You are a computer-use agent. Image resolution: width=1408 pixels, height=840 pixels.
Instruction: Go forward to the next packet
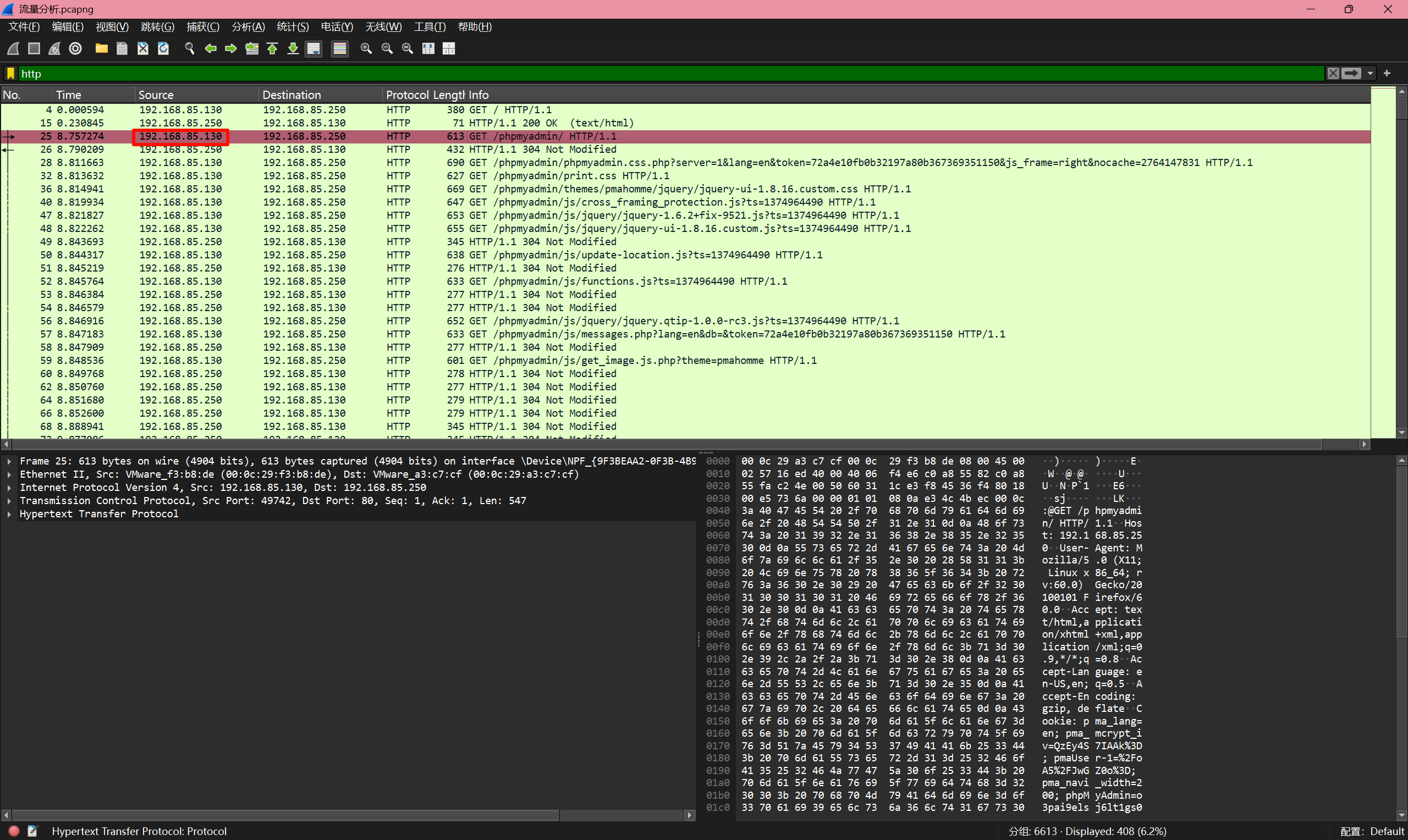point(231,49)
